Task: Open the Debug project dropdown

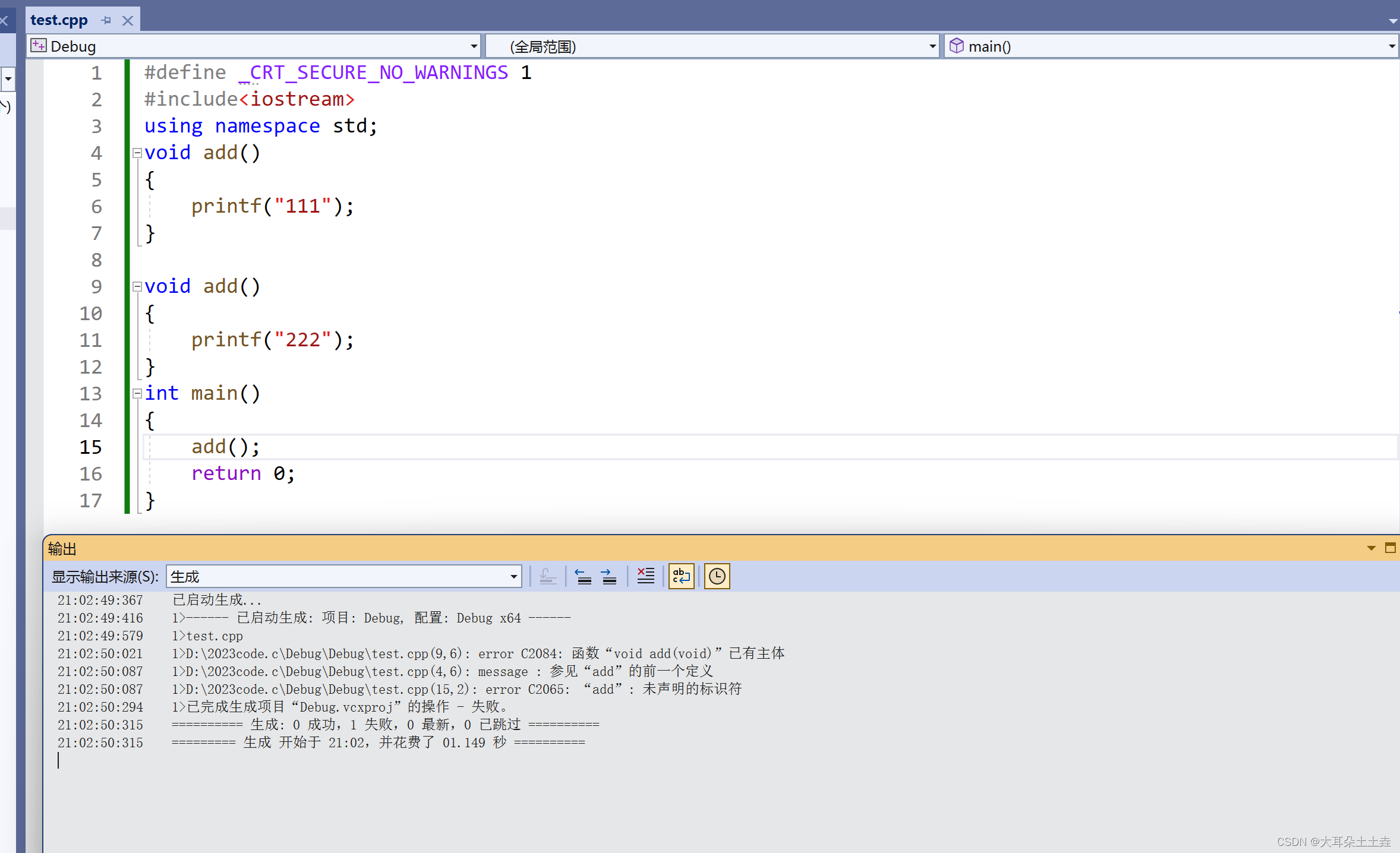Action: [x=474, y=46]
